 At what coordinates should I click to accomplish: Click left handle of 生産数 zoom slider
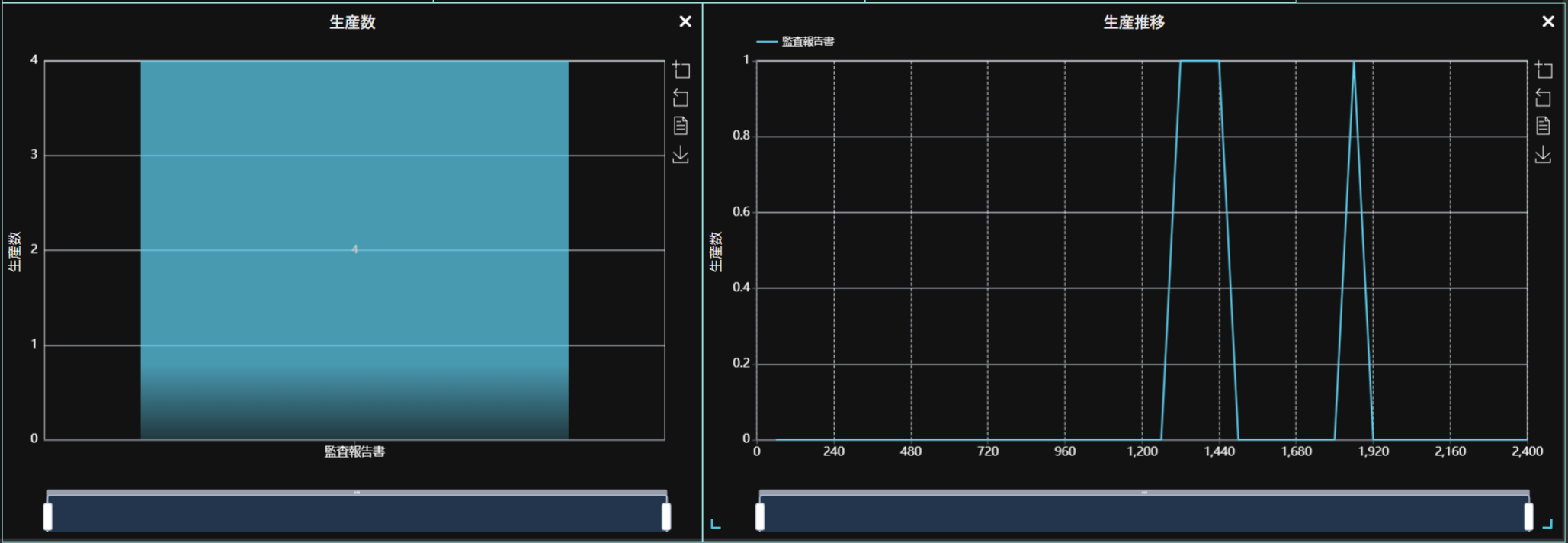tap(48, 516)
